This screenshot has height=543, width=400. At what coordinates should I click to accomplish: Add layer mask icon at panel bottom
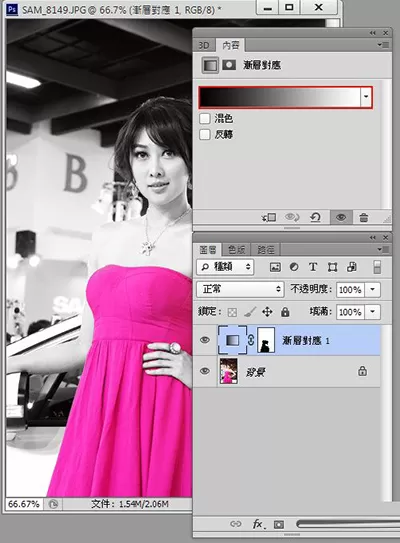pos(278,525)
